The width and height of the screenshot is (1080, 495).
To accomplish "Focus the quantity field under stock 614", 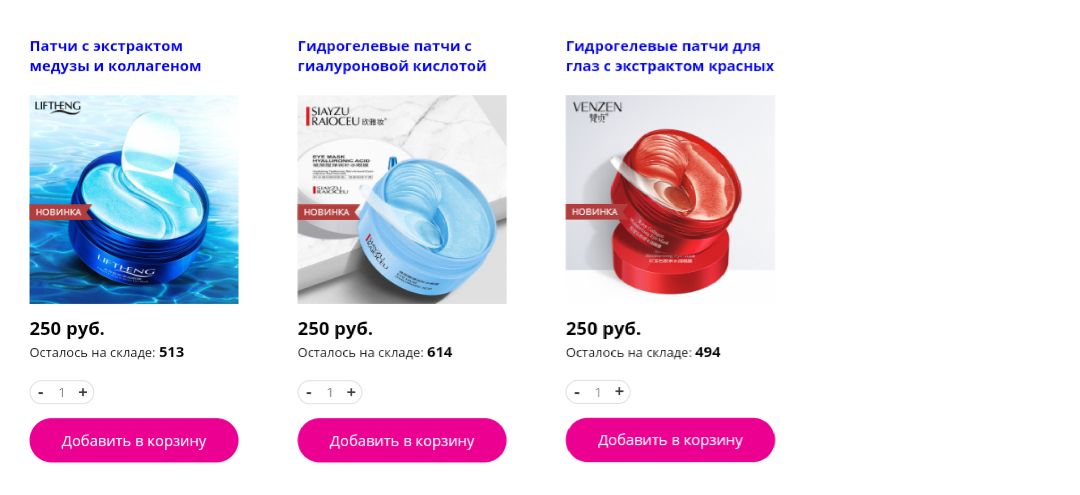I will [x=330, y=392].
